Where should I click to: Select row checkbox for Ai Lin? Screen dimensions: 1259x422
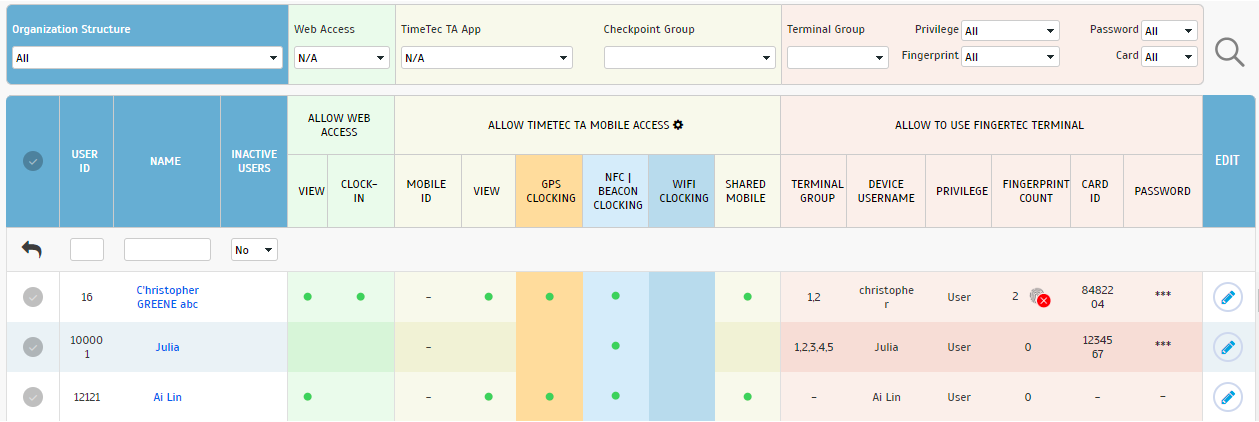click(x=33, y=397)
